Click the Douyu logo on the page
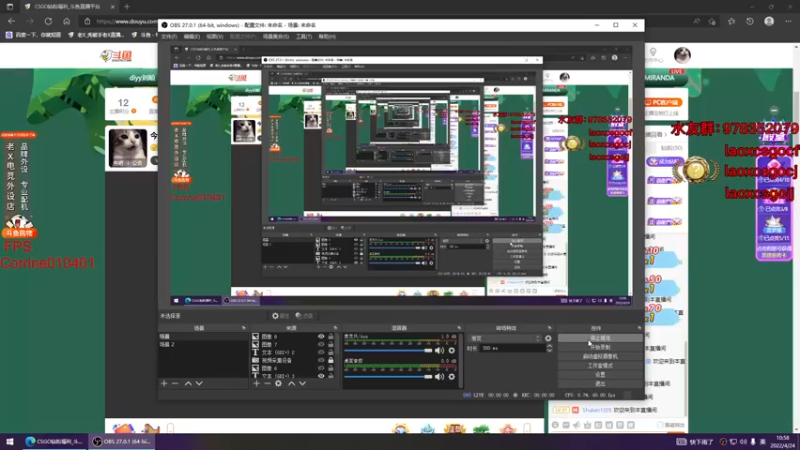The image size is (800, 450). point(116,56)
